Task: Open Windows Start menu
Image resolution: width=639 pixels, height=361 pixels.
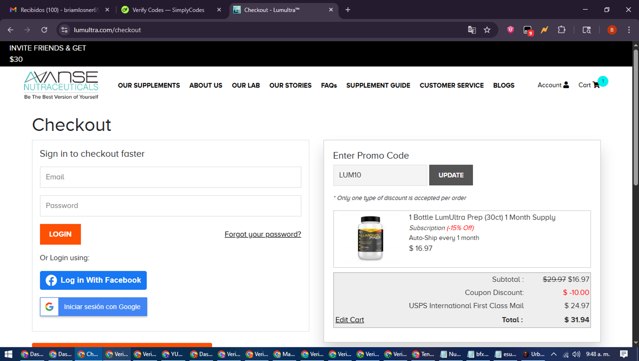Action: pos(8,354)
